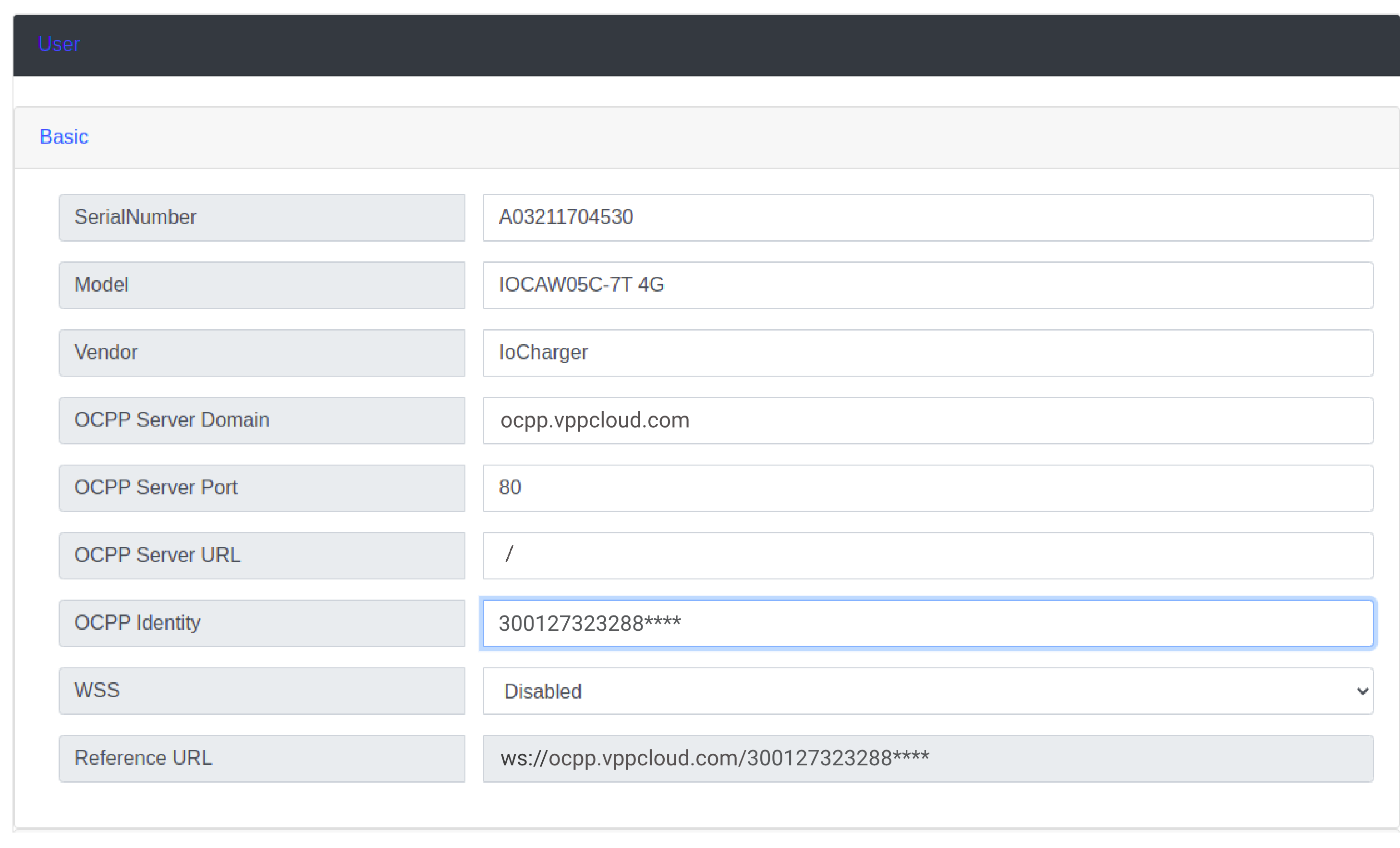
Task: Click the Model label box
Action: click(x=261, y=285)
